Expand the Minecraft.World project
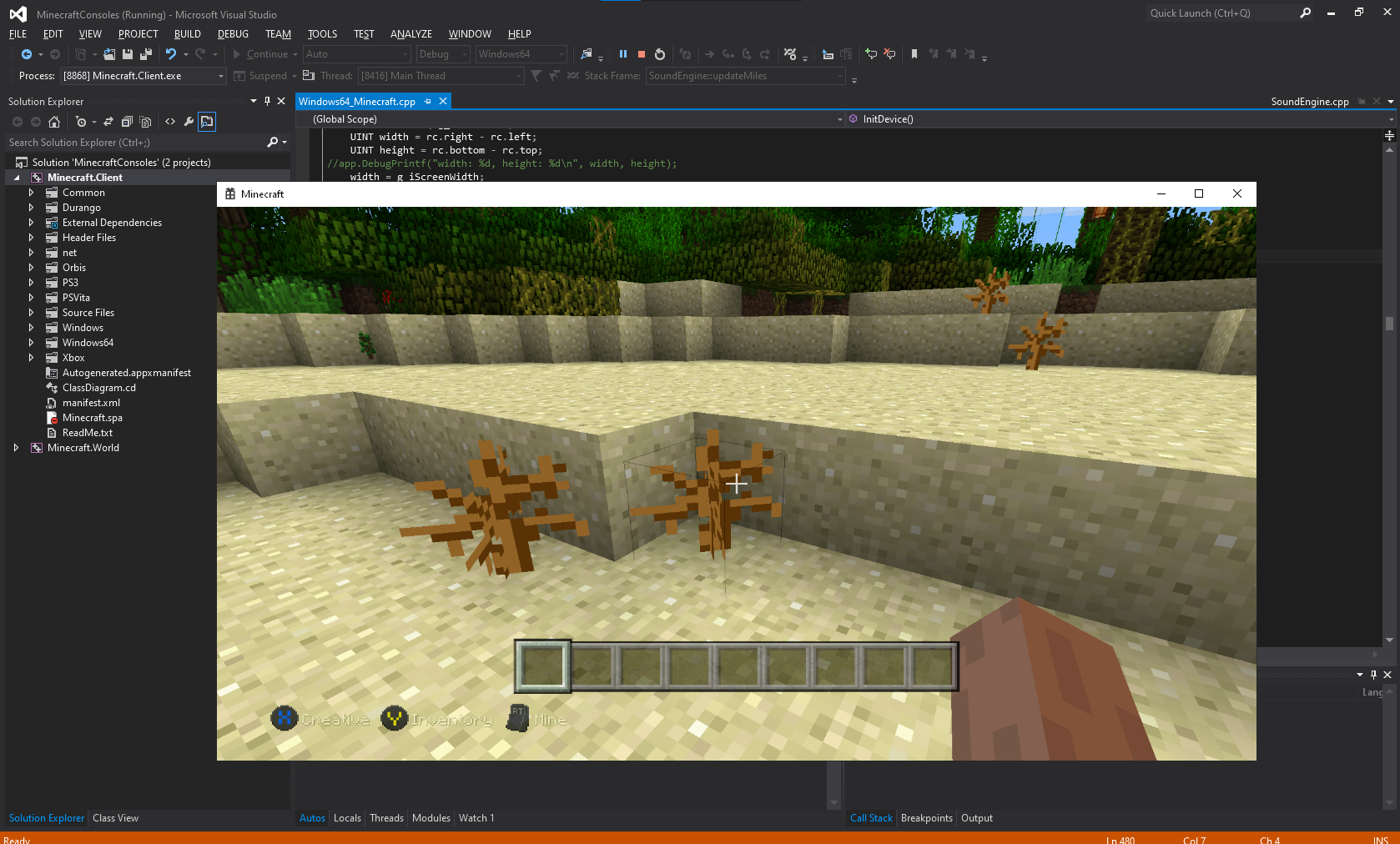 [16, 448]
